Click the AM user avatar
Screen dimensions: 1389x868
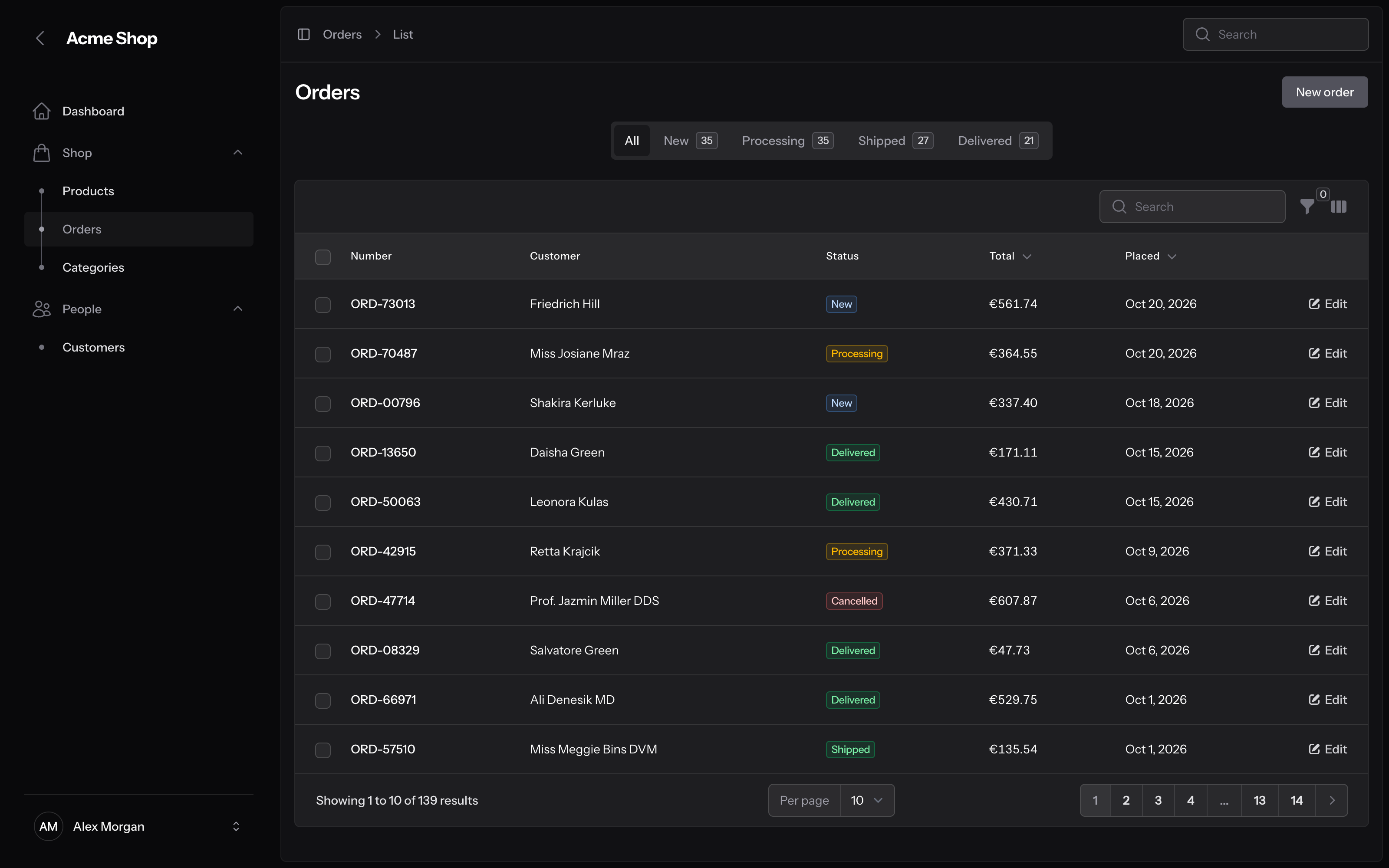48,826
